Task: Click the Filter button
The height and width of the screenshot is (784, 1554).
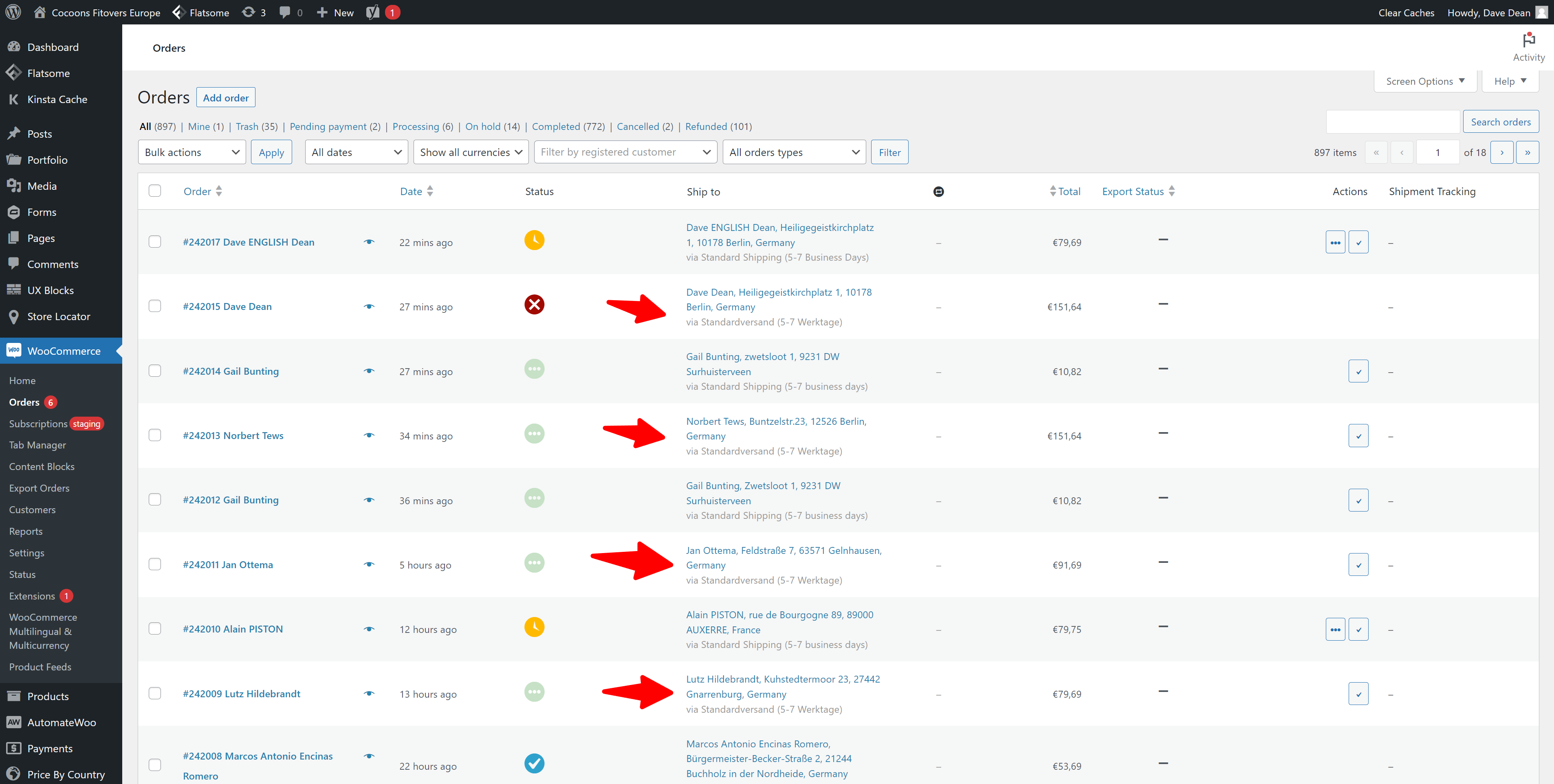Action: (889, 153)
